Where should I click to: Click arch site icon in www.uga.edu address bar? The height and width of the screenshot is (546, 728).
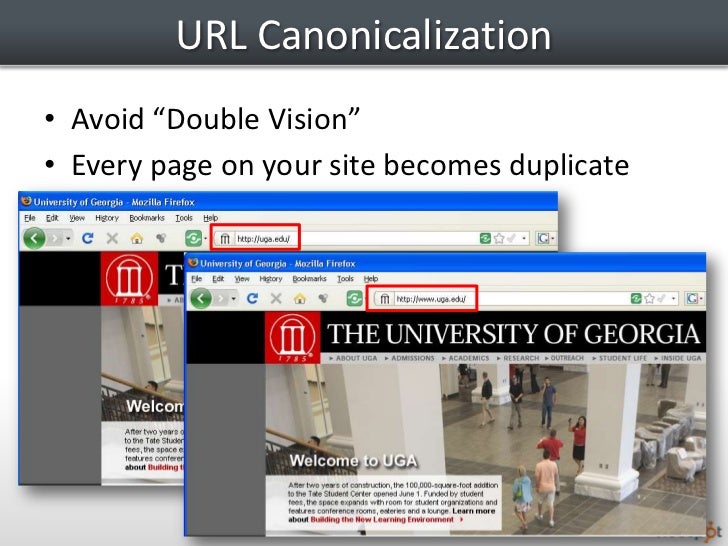coord(384,299)
